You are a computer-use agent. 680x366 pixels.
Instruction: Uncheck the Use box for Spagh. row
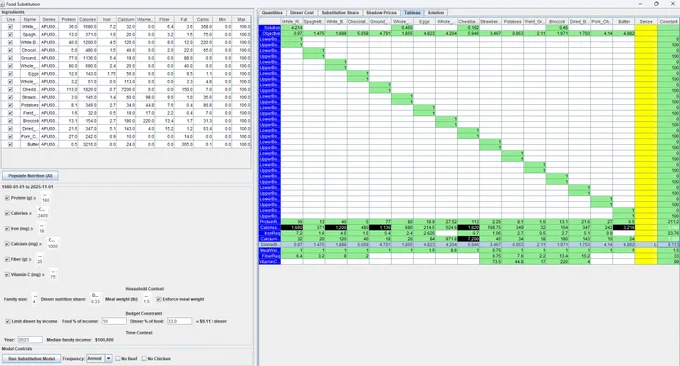pos(10,34)
